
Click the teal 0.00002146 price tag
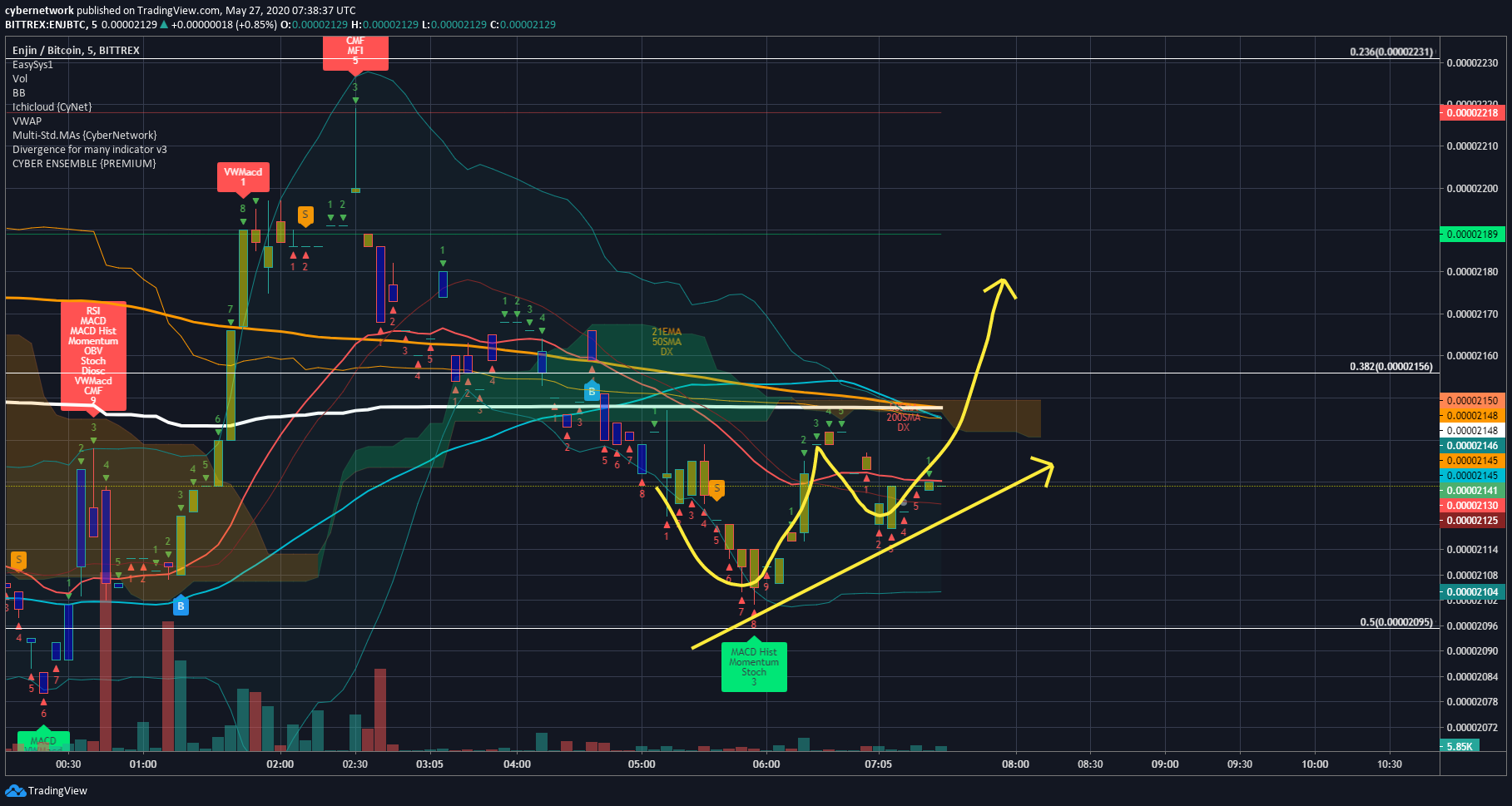tap(1472, 446)
